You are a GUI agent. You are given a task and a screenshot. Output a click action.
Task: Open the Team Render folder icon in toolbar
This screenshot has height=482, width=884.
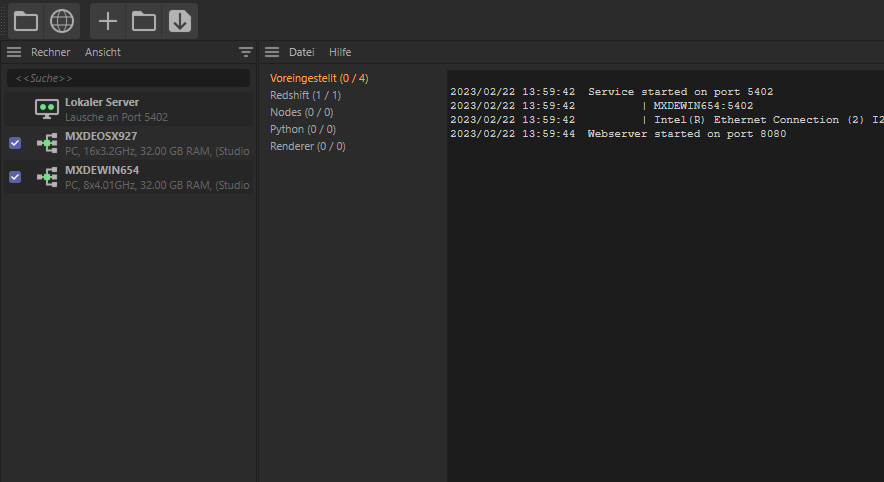[x=26, y=21]
